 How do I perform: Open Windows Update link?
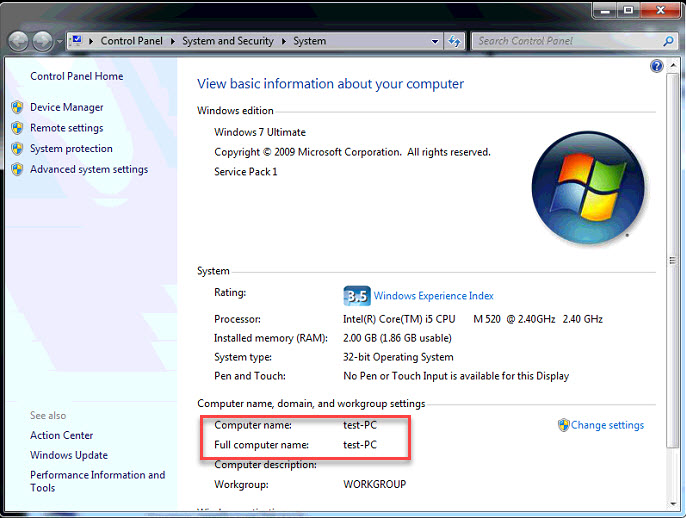[x=69, y=455]
